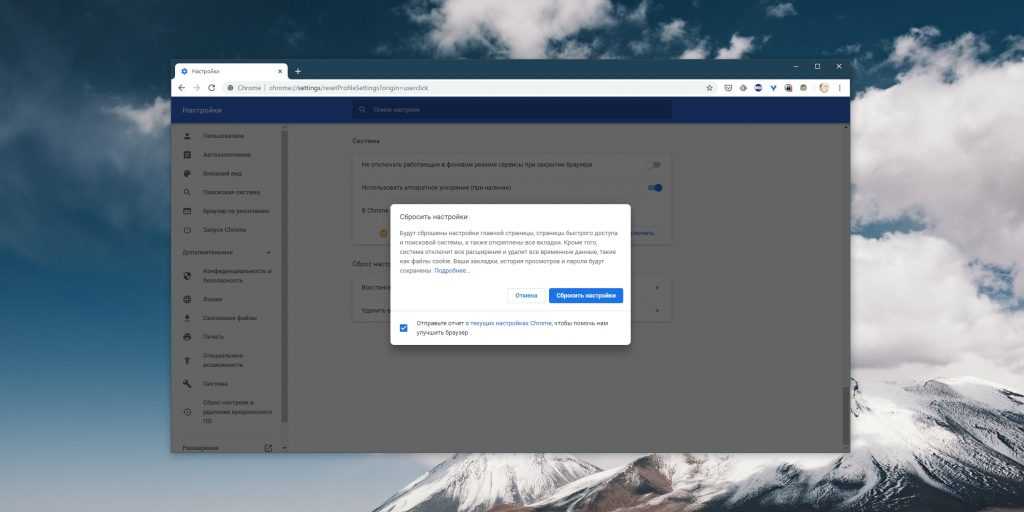Click the Печать printer icon in the sidebar

[187, 337]
